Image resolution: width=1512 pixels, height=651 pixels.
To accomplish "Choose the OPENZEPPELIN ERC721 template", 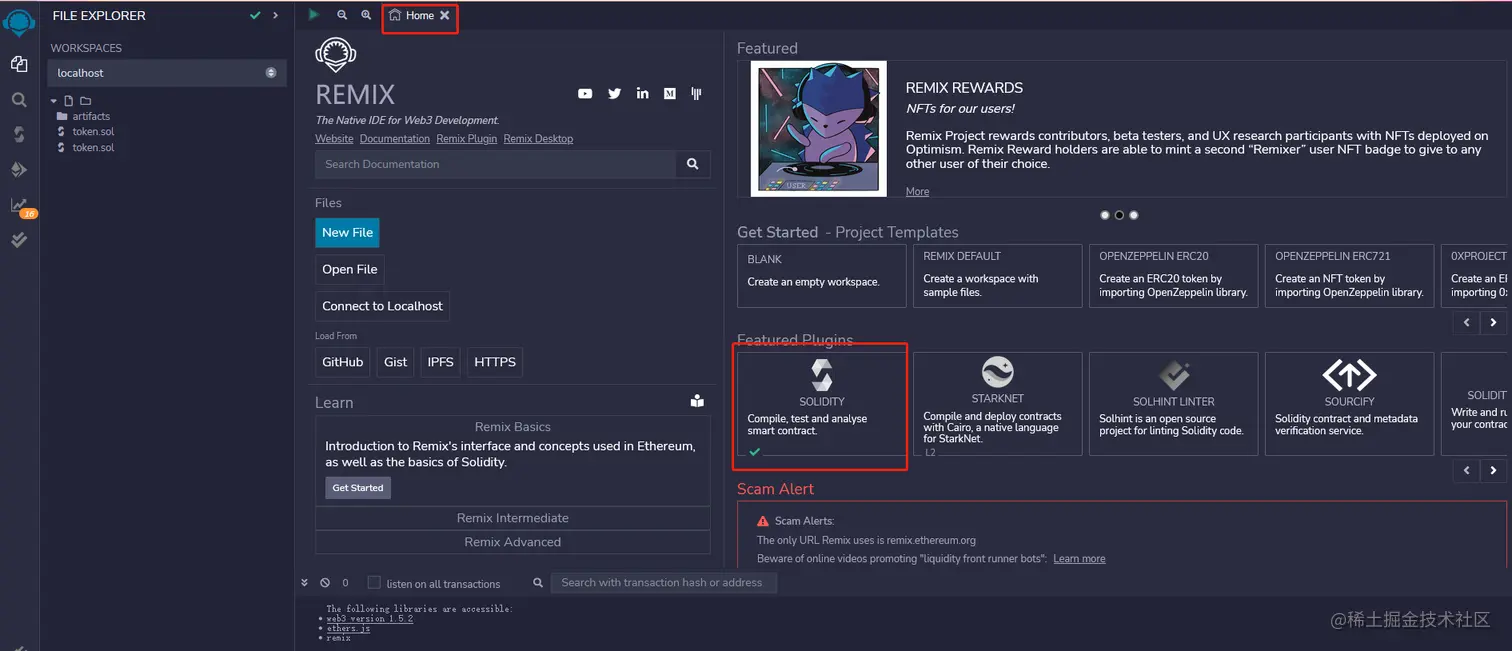I will pyautogui.click(x=1350, y=276).
